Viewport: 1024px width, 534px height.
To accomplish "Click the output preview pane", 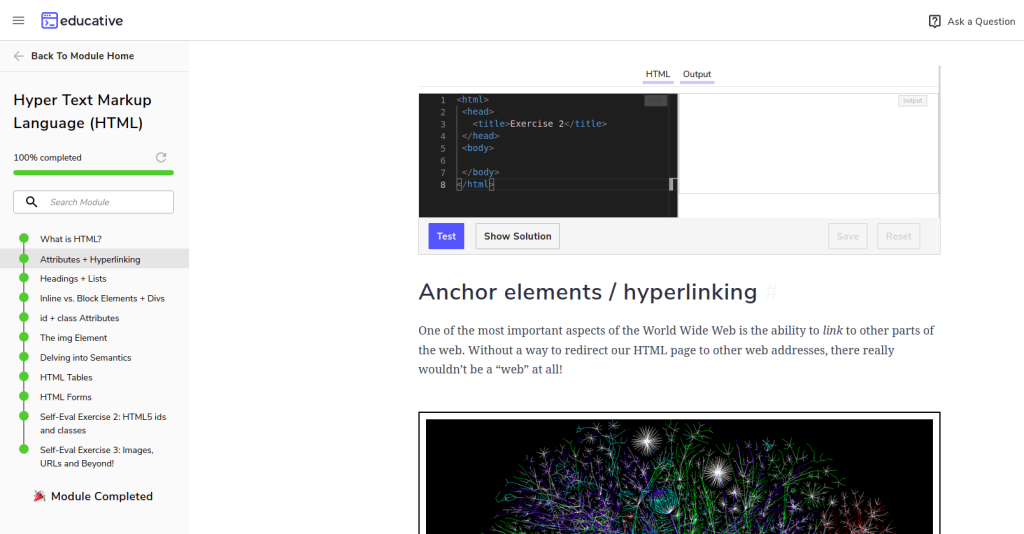I will pos(808,144).
